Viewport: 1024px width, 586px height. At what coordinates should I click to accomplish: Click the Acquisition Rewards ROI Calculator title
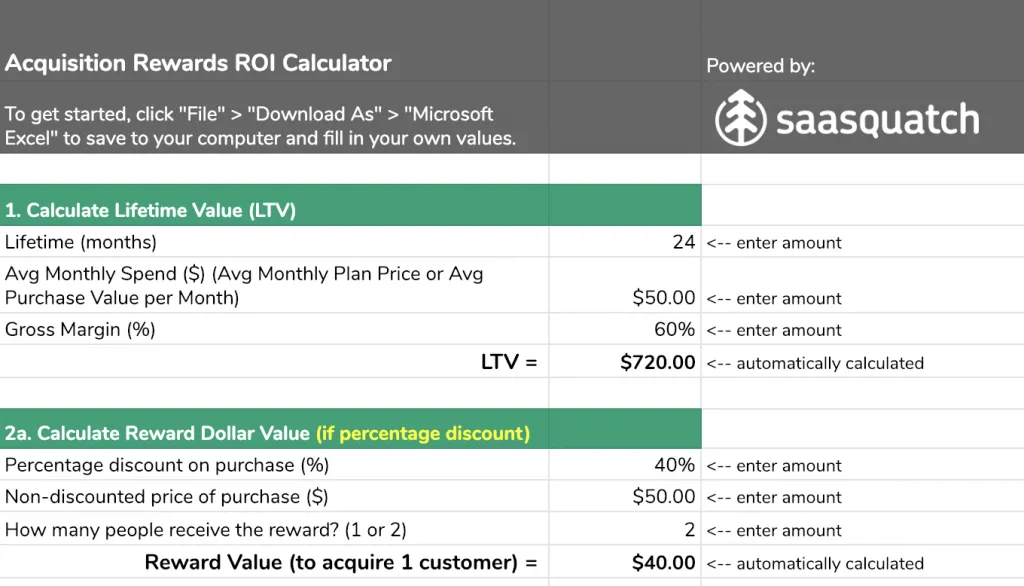click(198, 63)
